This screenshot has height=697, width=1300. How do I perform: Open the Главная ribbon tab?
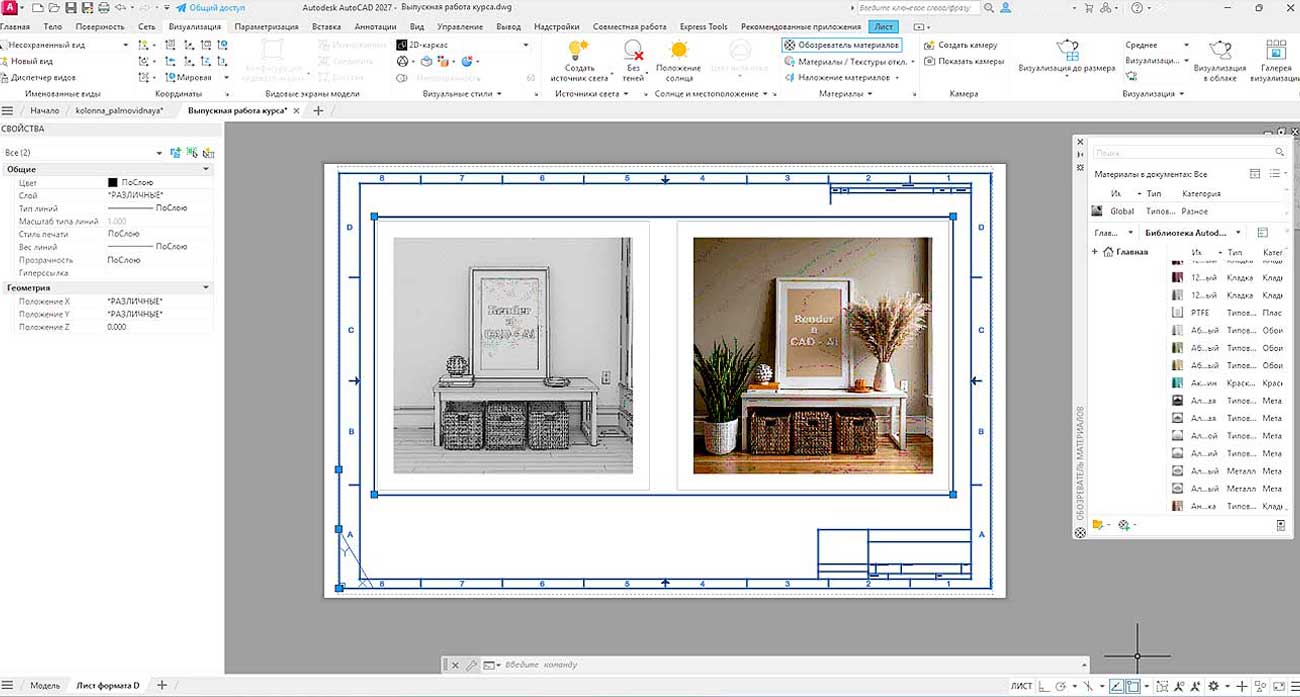pos(15,27)
